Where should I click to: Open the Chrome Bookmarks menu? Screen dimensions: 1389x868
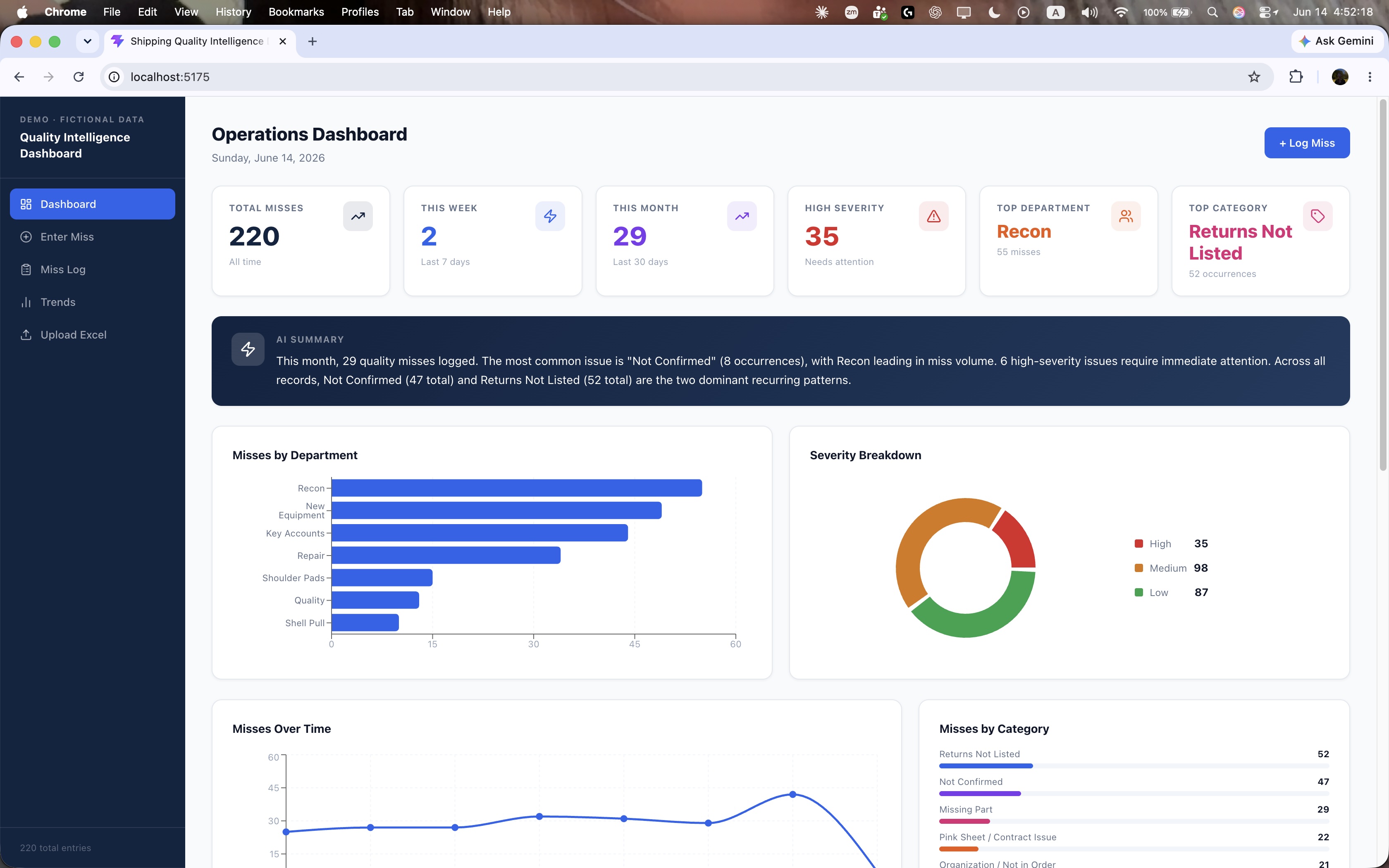[296, 12]
